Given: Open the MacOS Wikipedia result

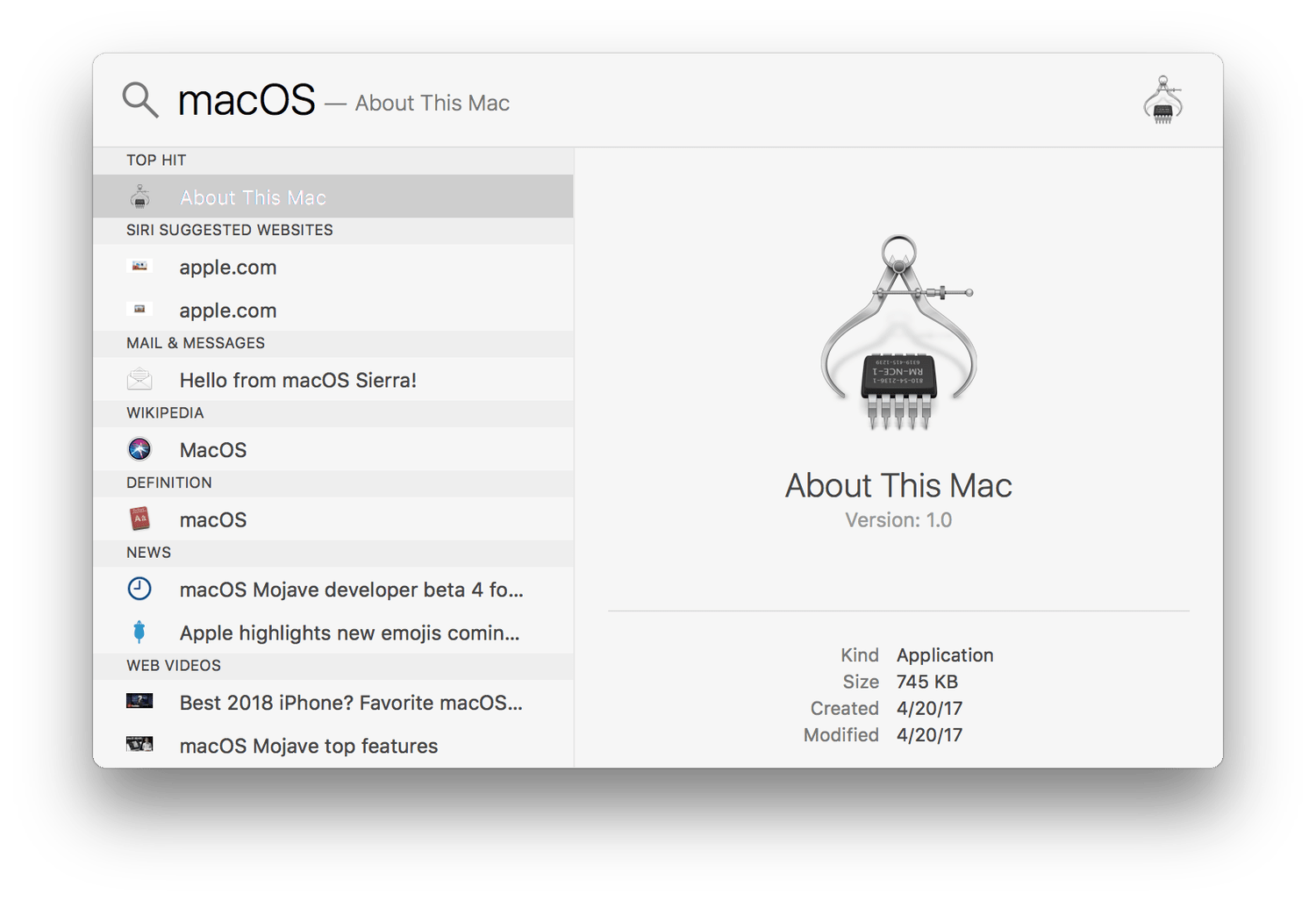Looking at the screenshot, I should (x=213, y=450).
